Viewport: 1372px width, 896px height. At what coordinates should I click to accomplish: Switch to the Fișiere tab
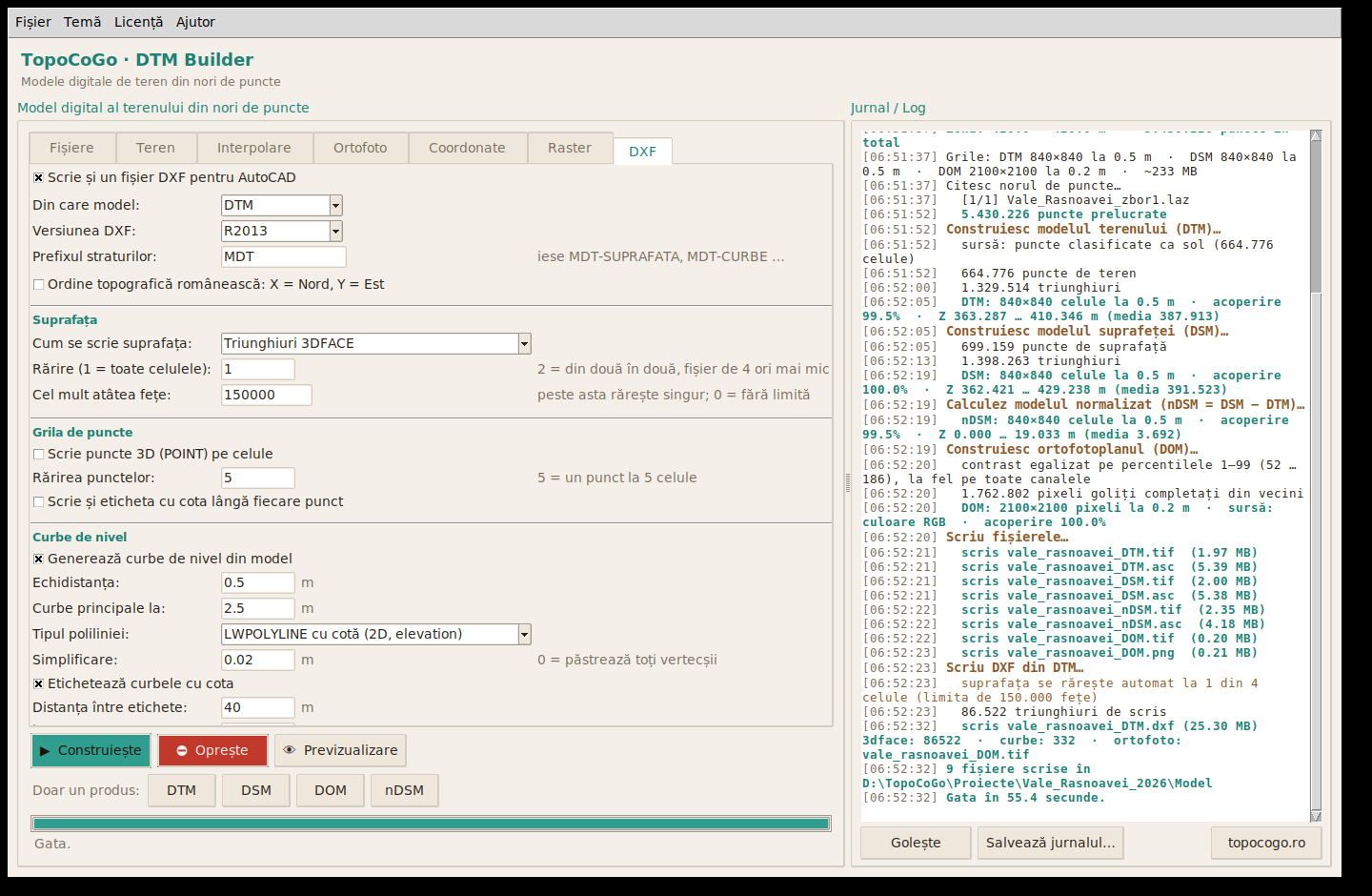[72, 148]
